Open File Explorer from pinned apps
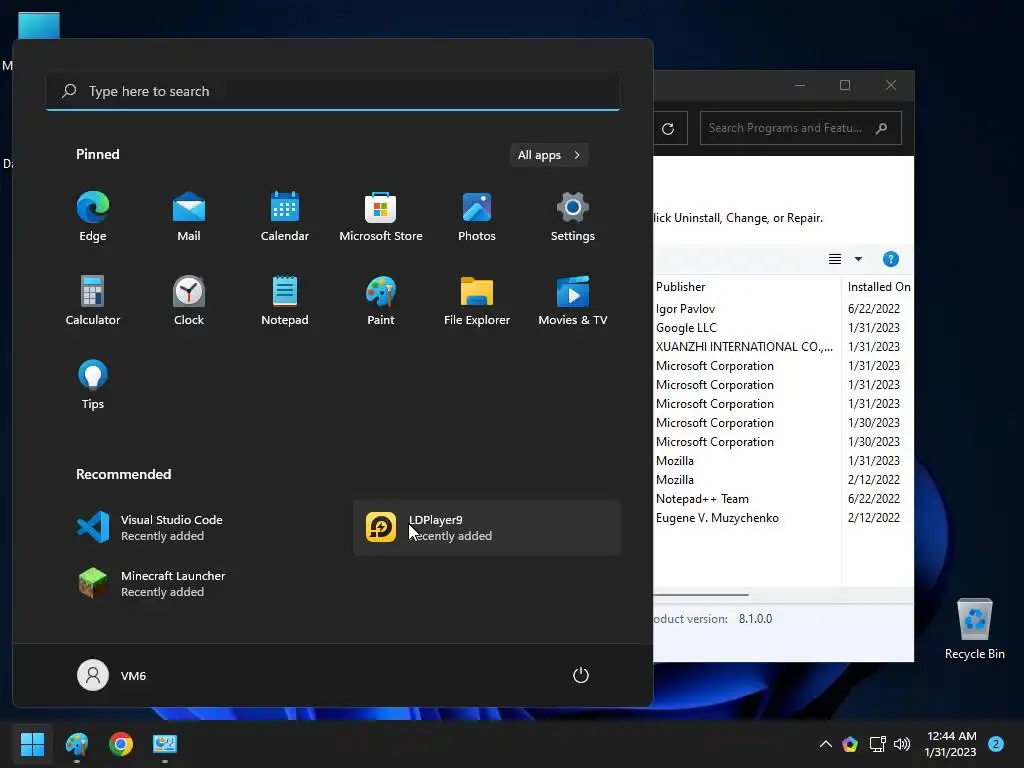The width and height of the screenshot is (1024, 768). tap(477, 300)
